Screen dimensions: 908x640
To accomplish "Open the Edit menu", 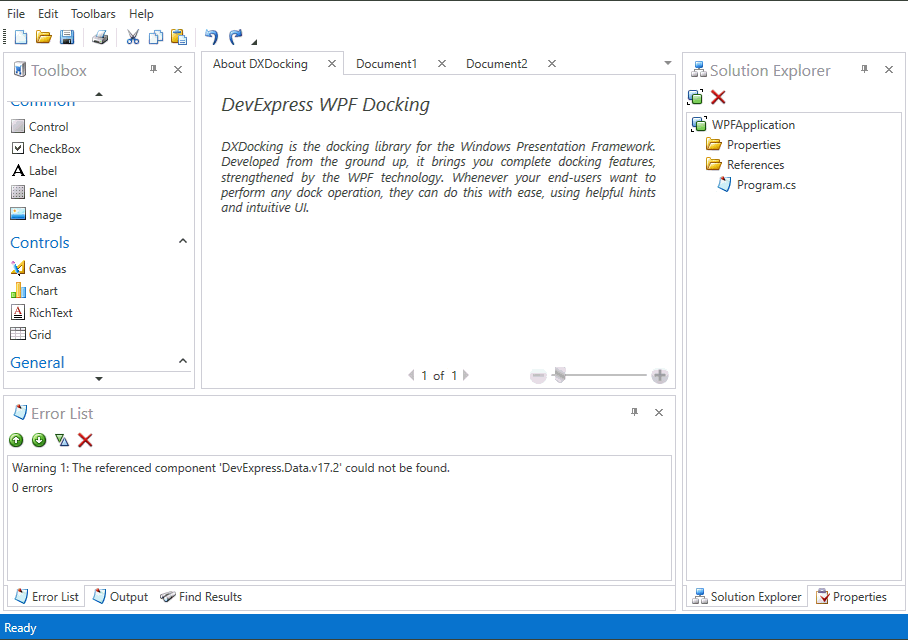I will tap(48, 13).
